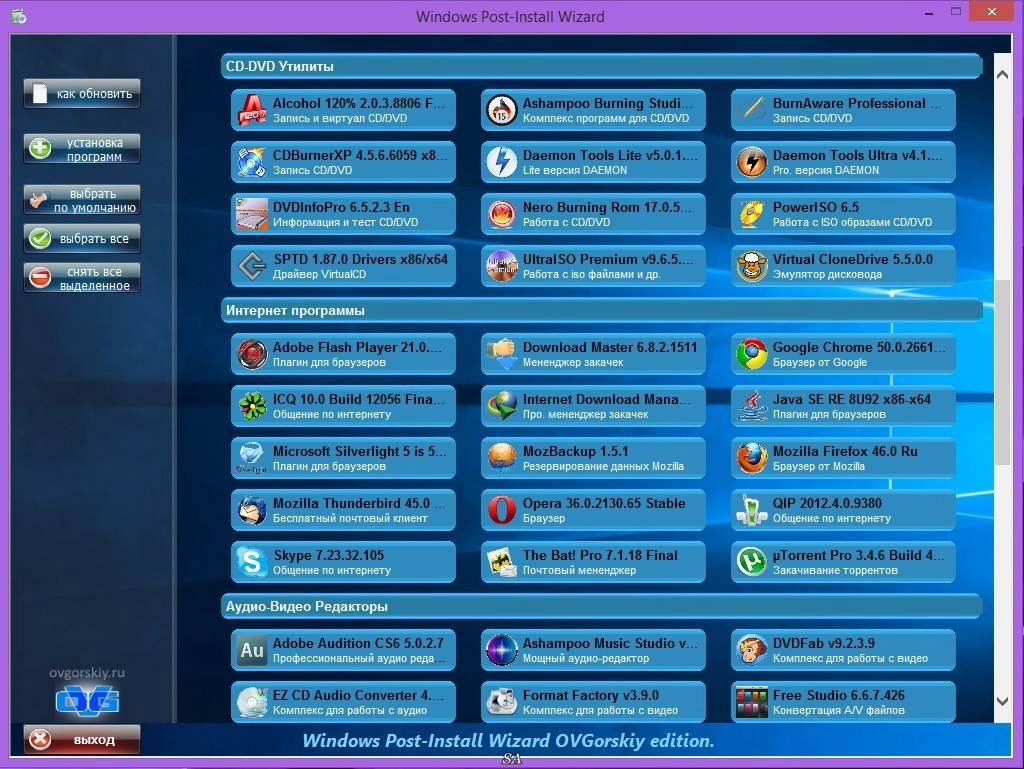Click 'снять все выделенное' button
This screenshot has width=1024, height=769.
[82, 278]
